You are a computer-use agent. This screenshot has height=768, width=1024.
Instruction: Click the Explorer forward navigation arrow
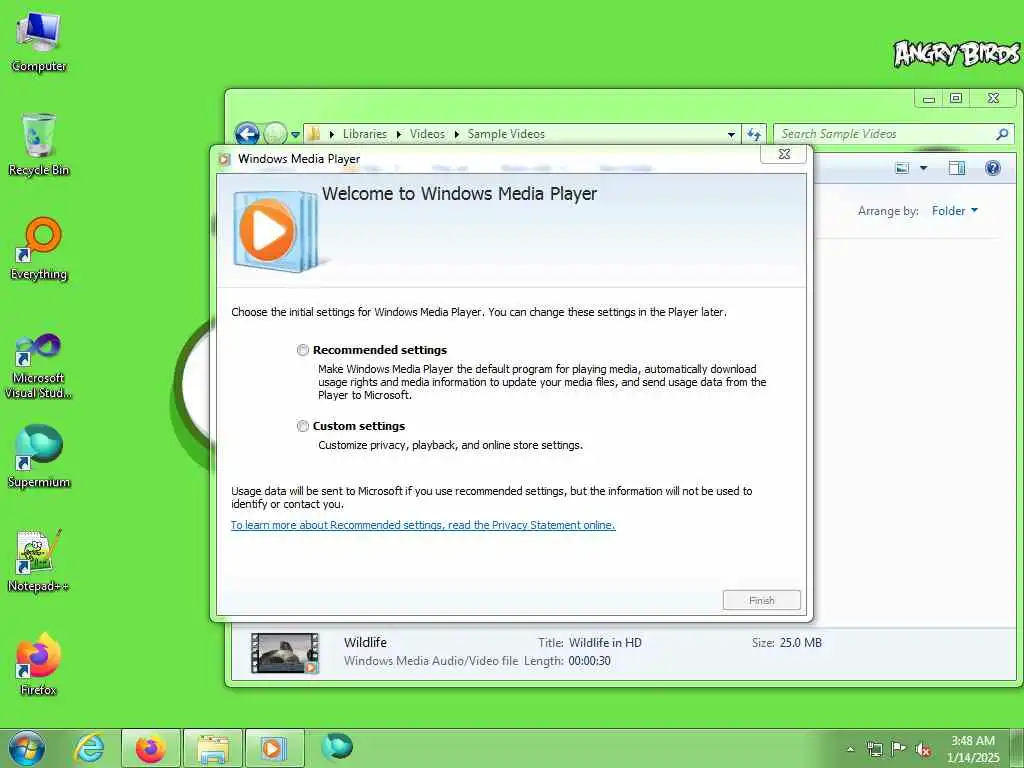(x=275, y=134)
